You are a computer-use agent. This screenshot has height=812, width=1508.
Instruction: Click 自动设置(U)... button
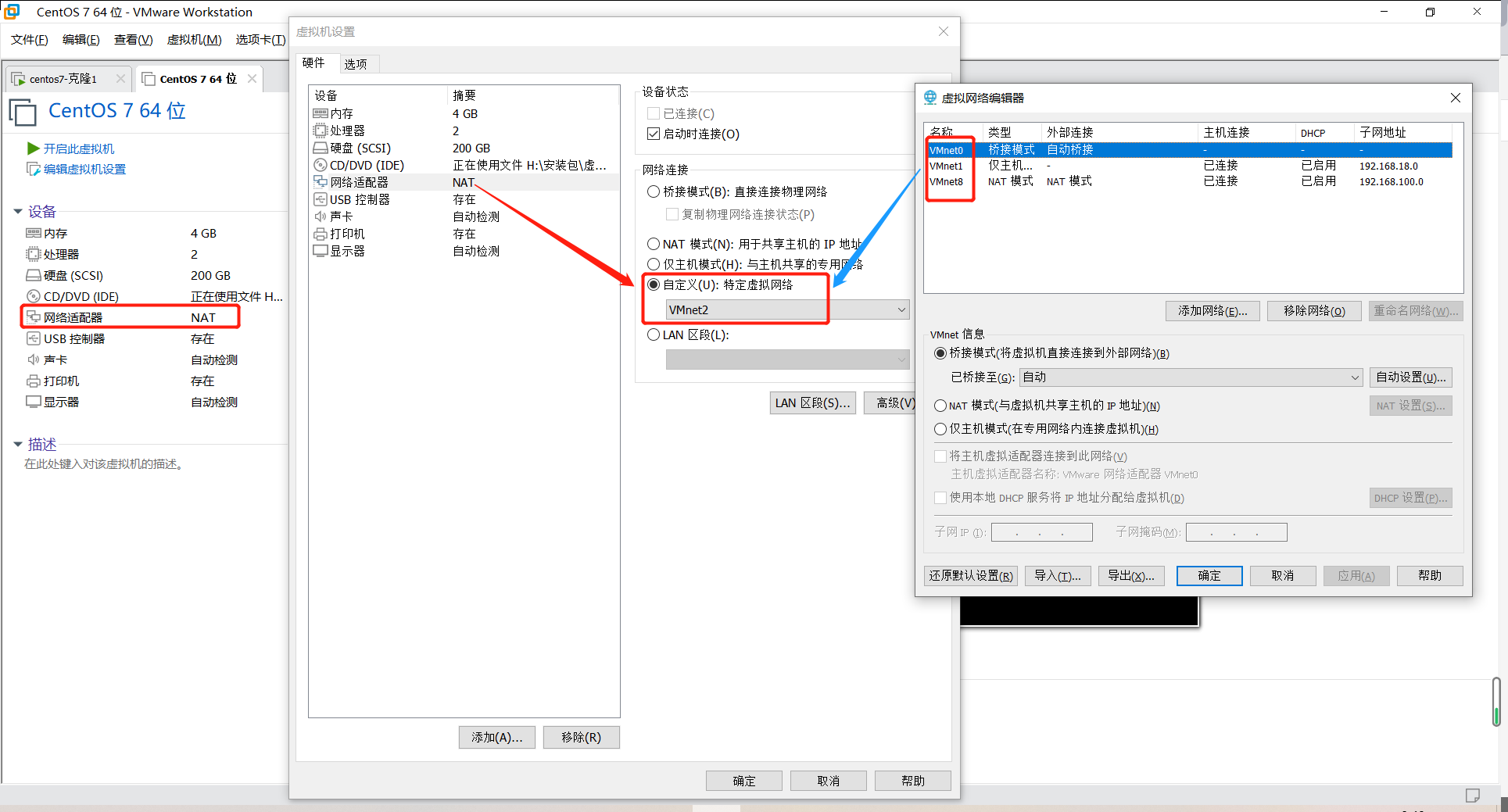coord(1411,377)
